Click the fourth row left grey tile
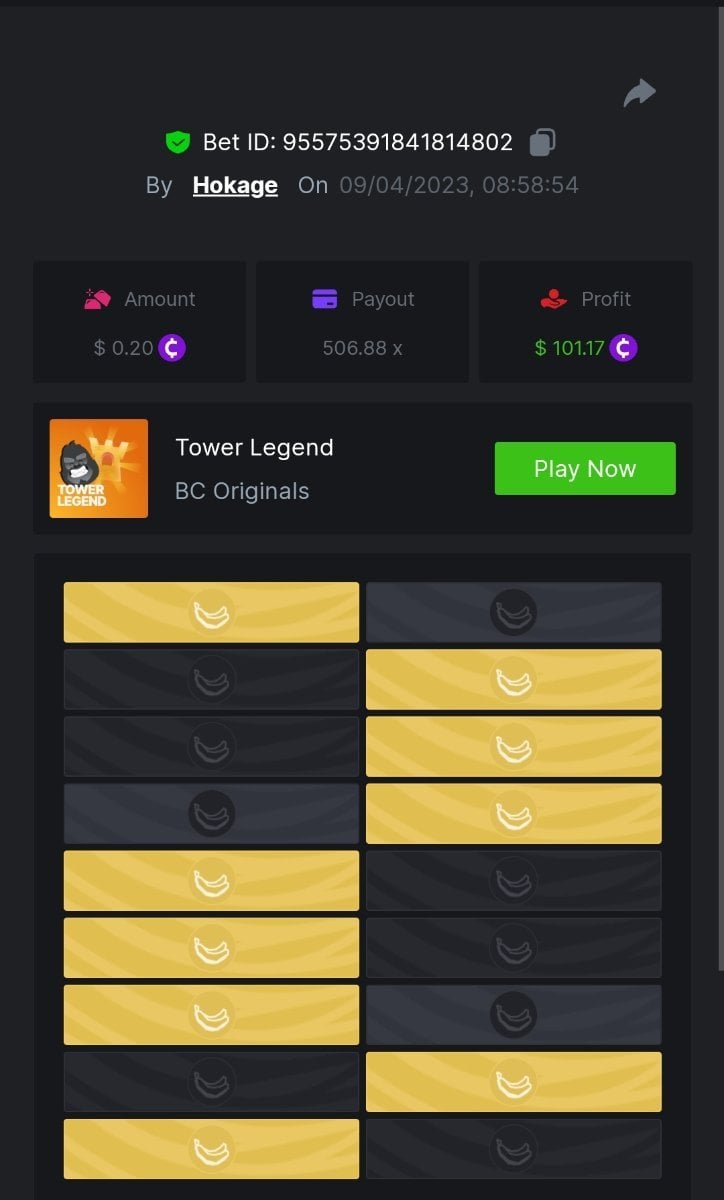The width and height of the screenshot is (724, 1200). coord(211,813)
